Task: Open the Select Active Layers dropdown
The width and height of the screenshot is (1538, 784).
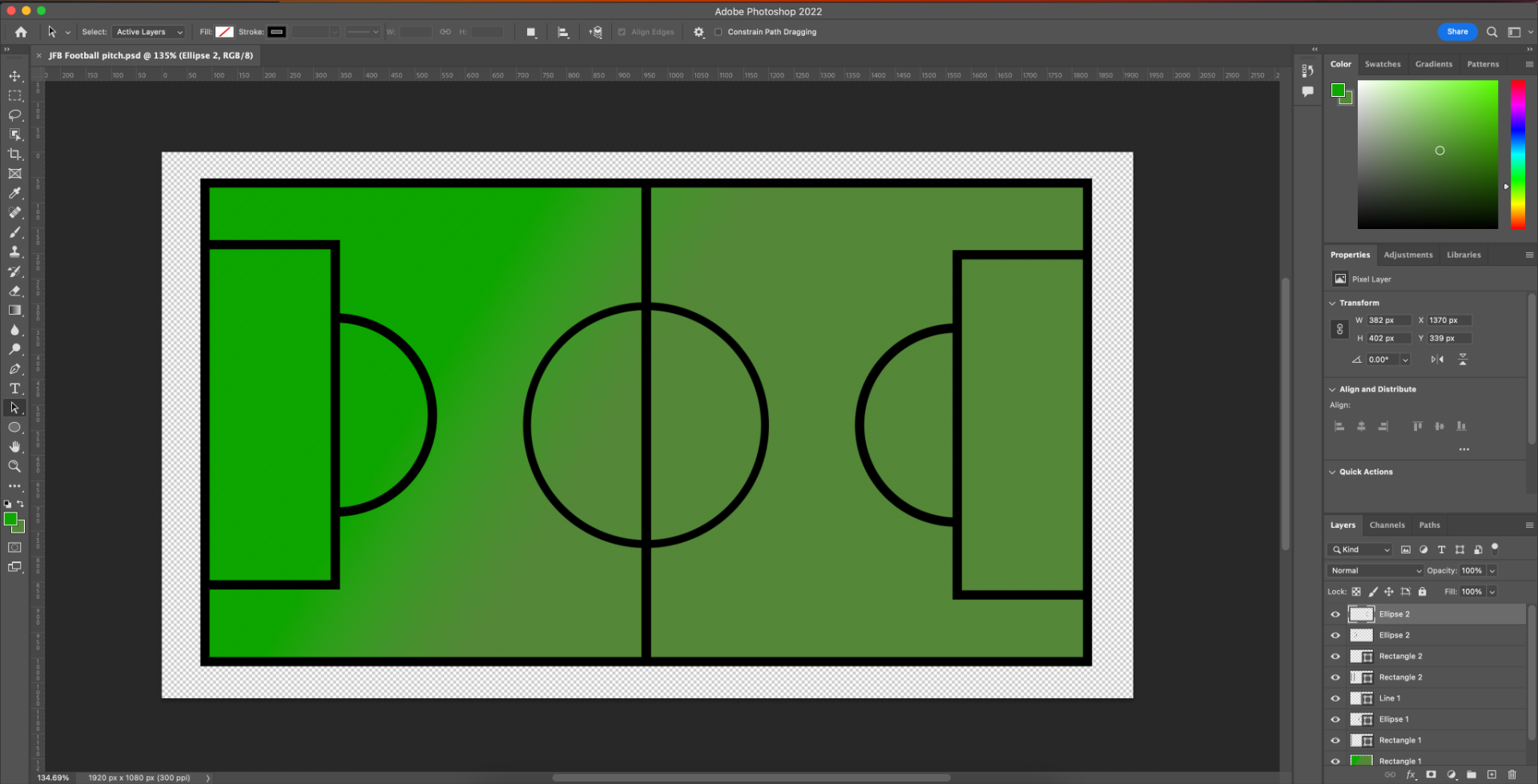Action: click(148, 32)
